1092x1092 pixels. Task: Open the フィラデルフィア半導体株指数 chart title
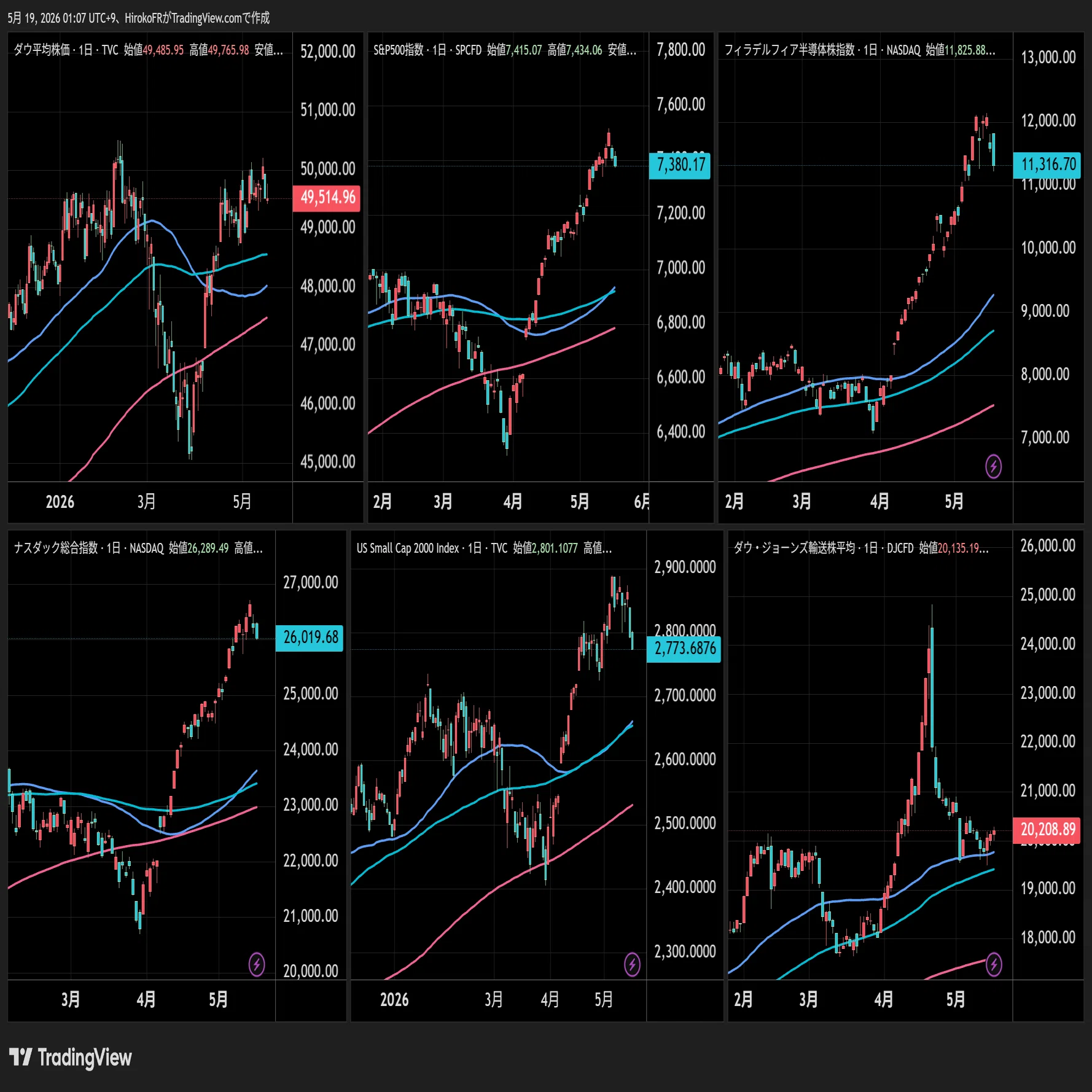tap(790, 50)
